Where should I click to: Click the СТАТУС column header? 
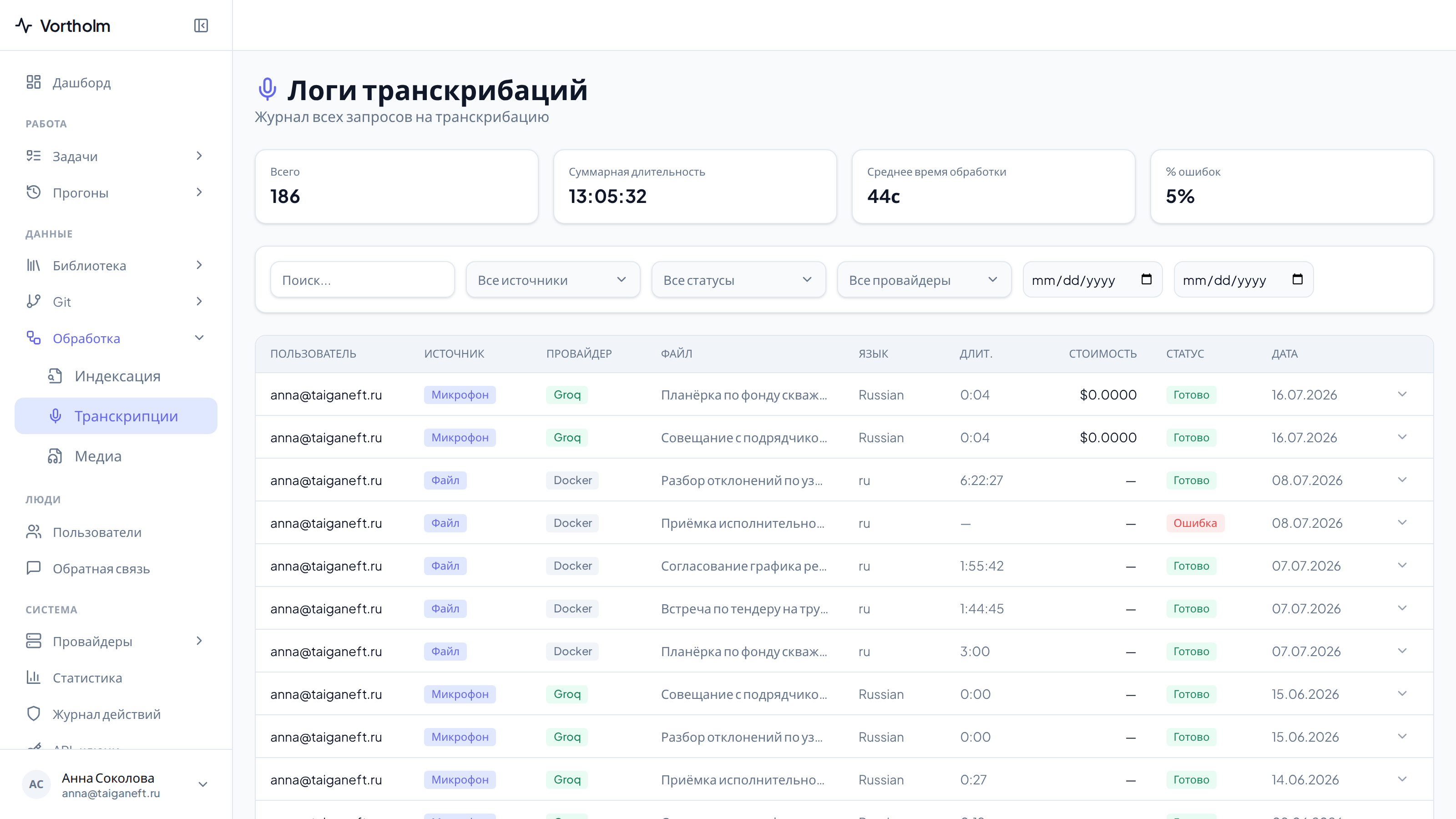coord(1185,354)
